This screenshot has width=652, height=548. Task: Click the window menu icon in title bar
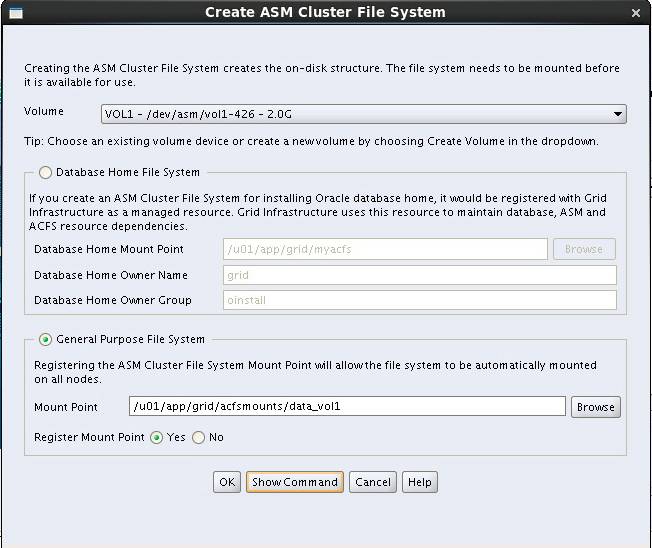click(x=16, y=13)
